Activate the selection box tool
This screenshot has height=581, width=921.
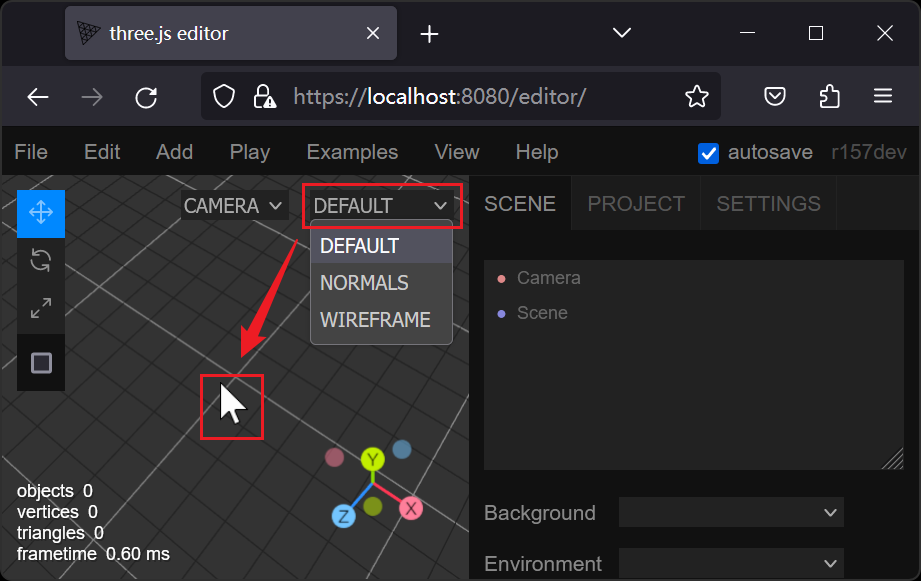pos(40,363)
